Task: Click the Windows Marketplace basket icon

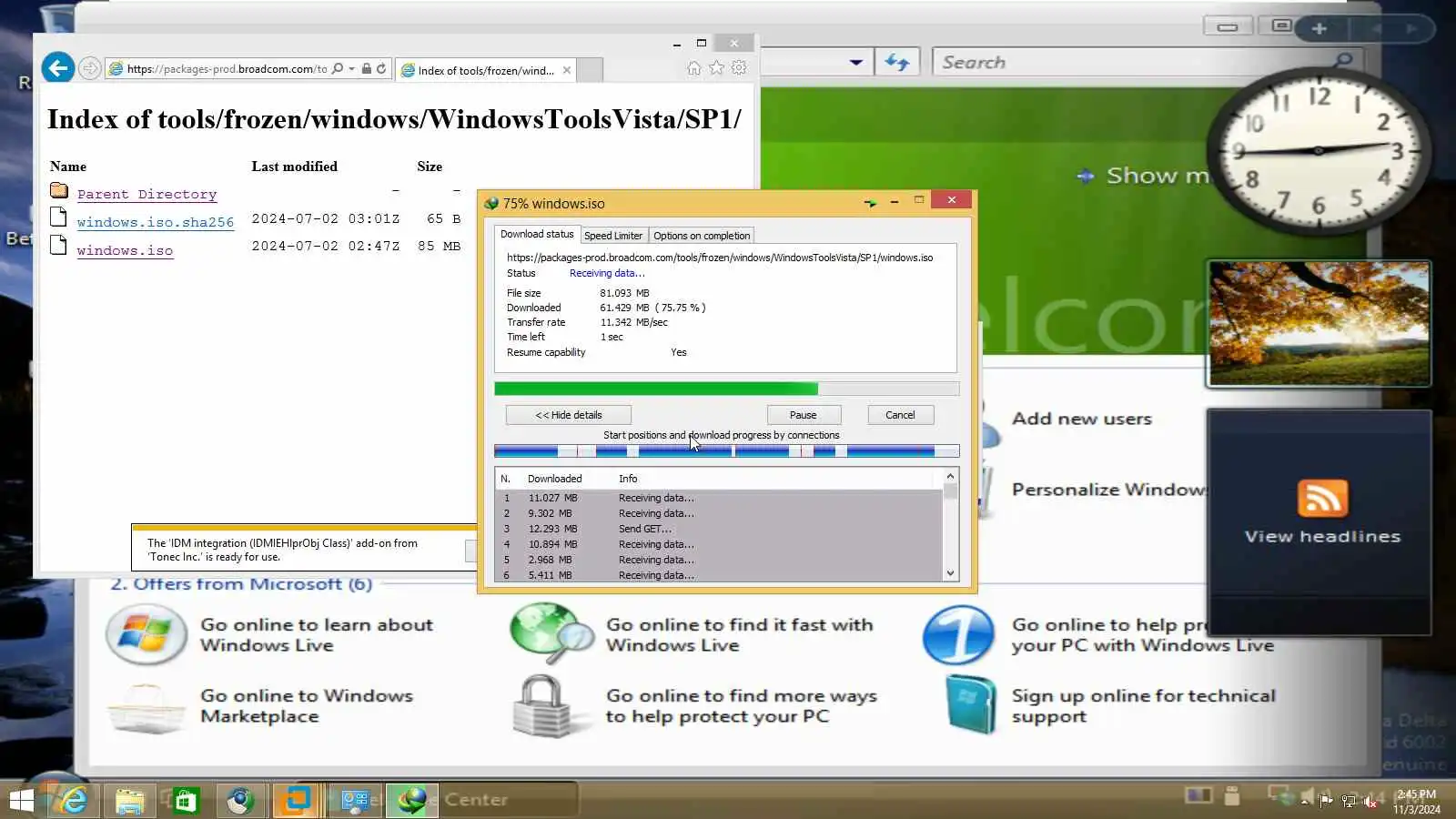Action: pos(146,710)
